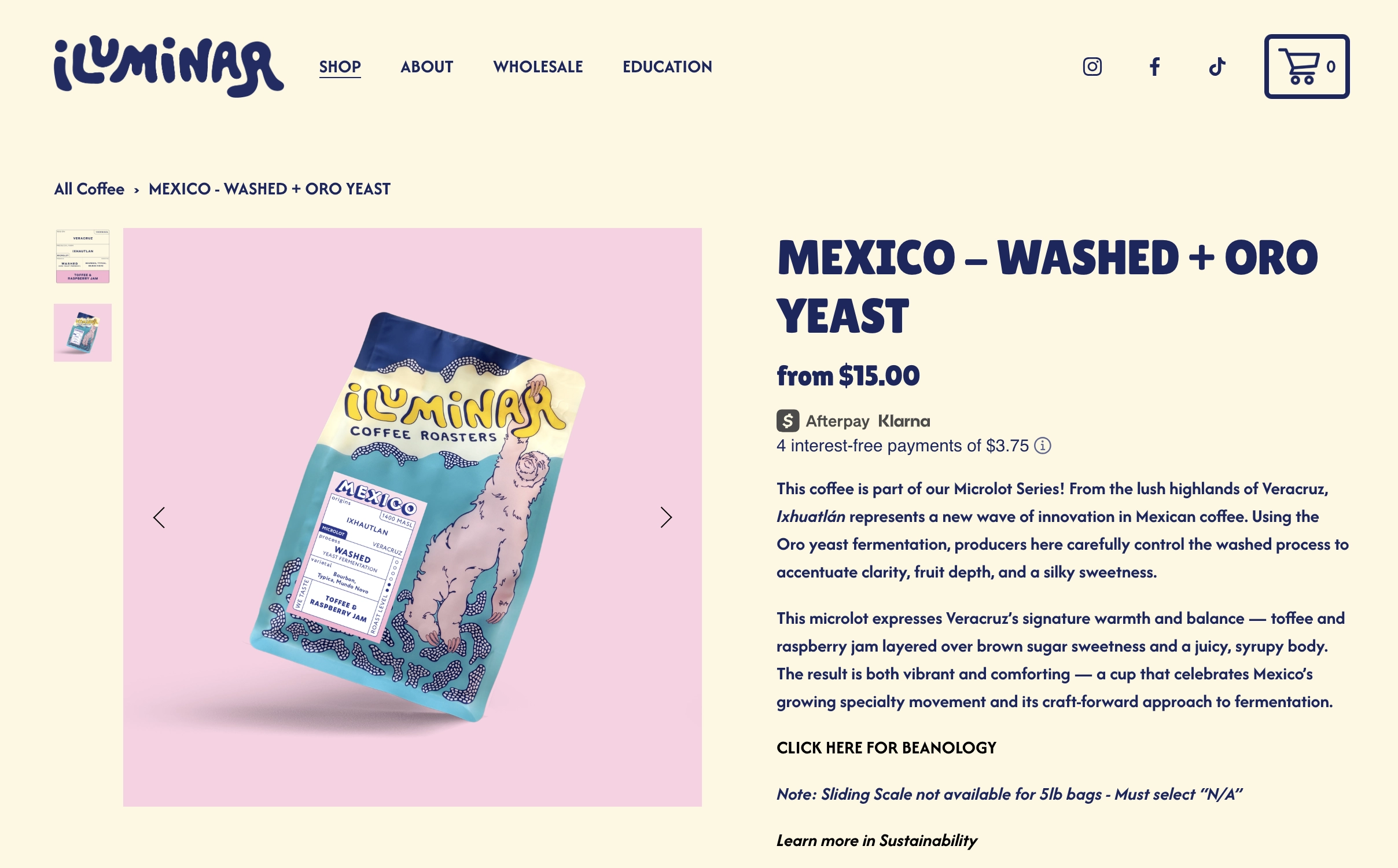Go to previous product image arrow
1398x868 pixels.
(x=159, y=517)
